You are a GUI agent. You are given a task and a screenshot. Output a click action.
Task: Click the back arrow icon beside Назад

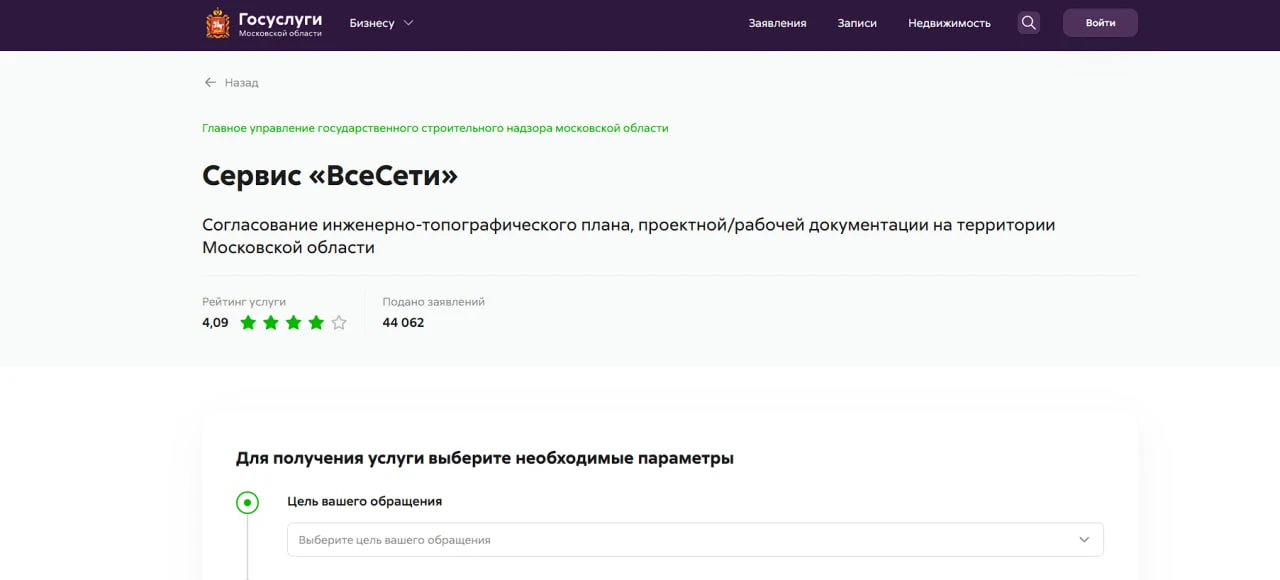[x=210, y=83]
